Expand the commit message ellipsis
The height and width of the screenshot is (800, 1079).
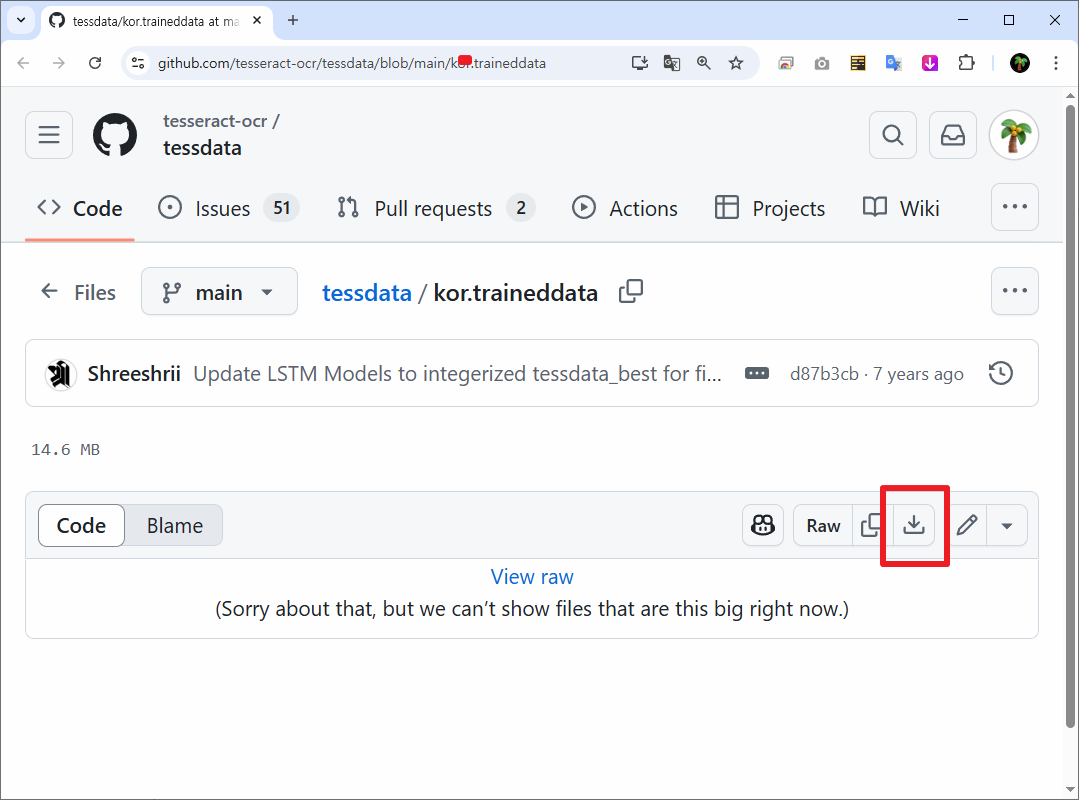[757, 373]
